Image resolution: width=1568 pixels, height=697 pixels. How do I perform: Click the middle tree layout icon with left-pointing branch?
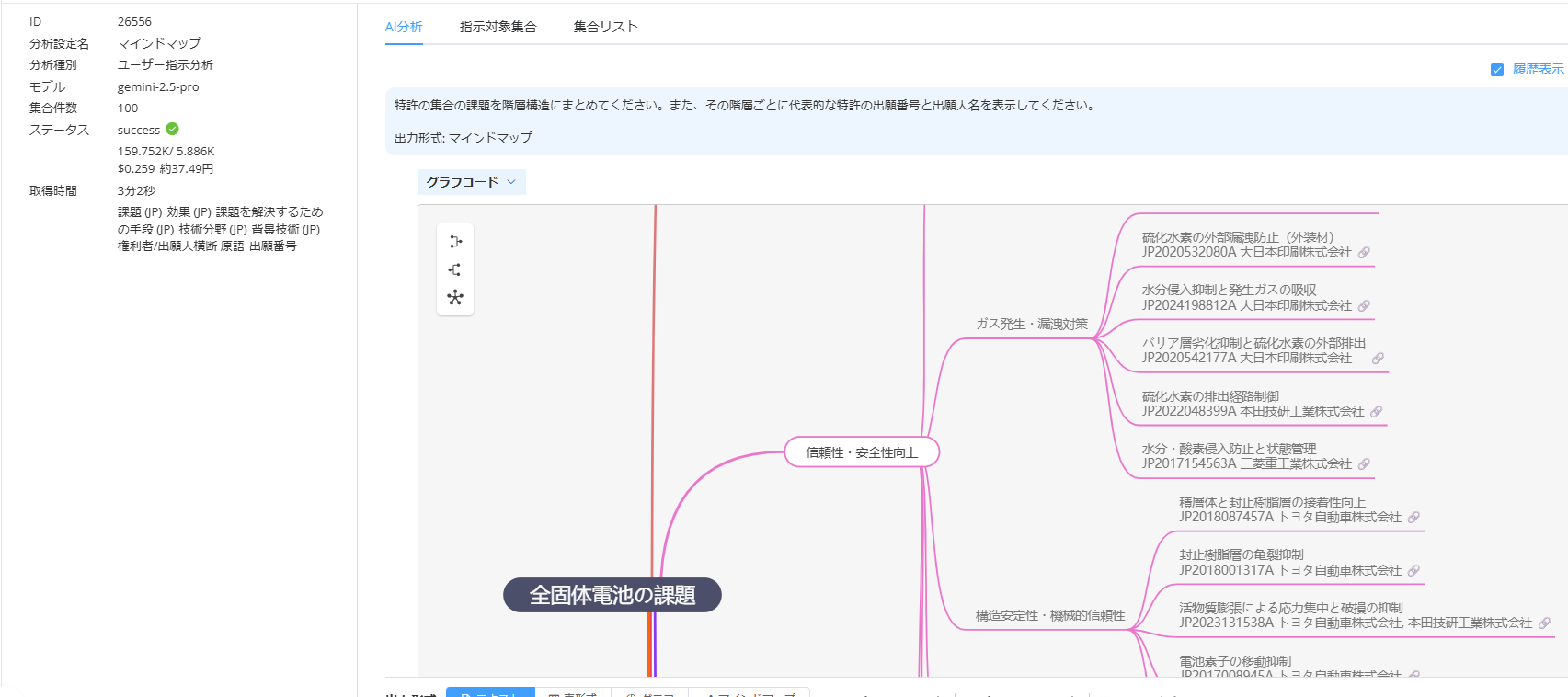tap(455, 269)
